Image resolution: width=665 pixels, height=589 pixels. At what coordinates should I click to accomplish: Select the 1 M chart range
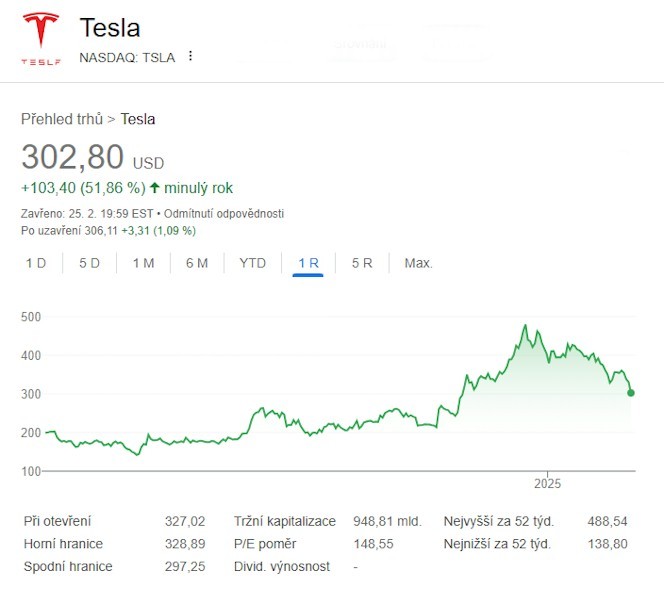(143, 263)
